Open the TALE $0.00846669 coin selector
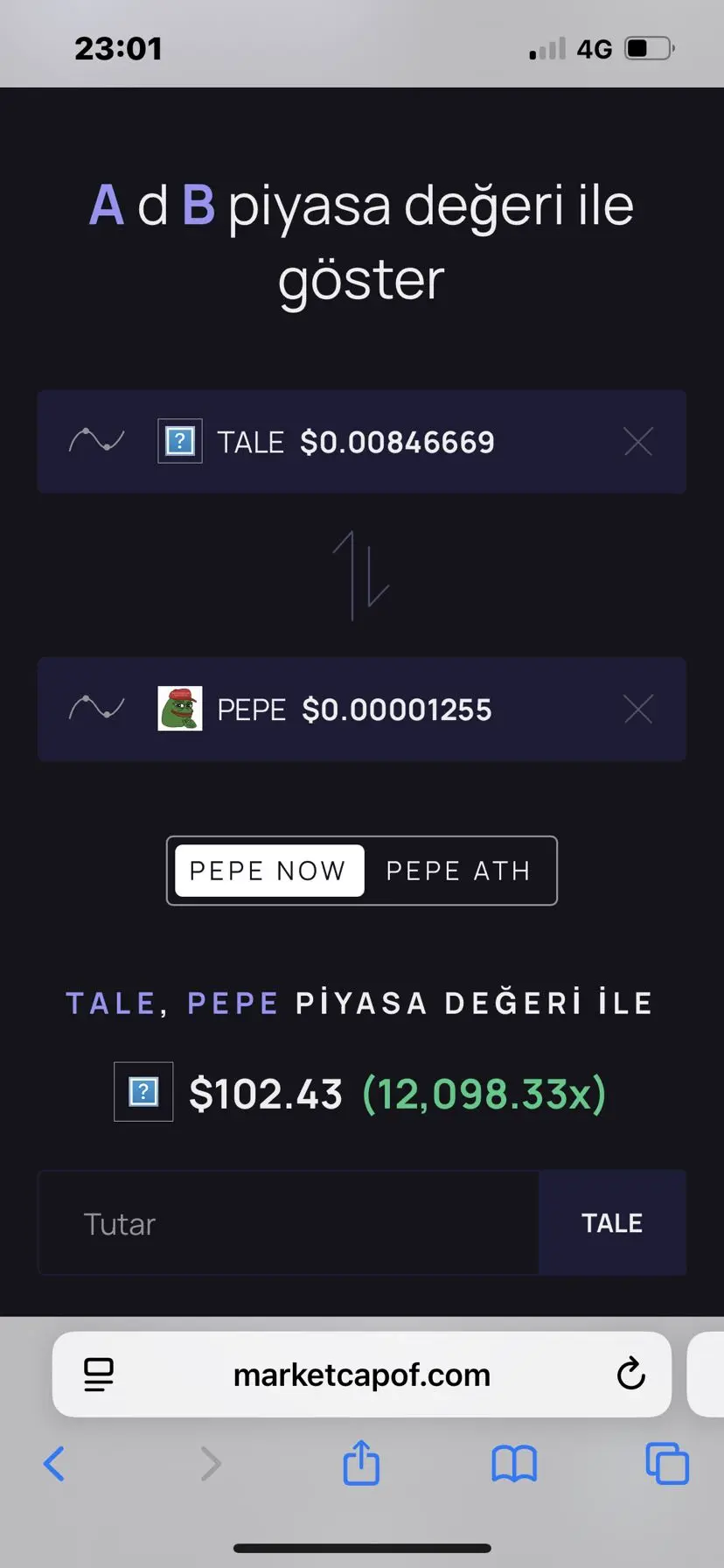Image resolution: width=724 pixels, height=1568 pixels. [x=362, y=442]
